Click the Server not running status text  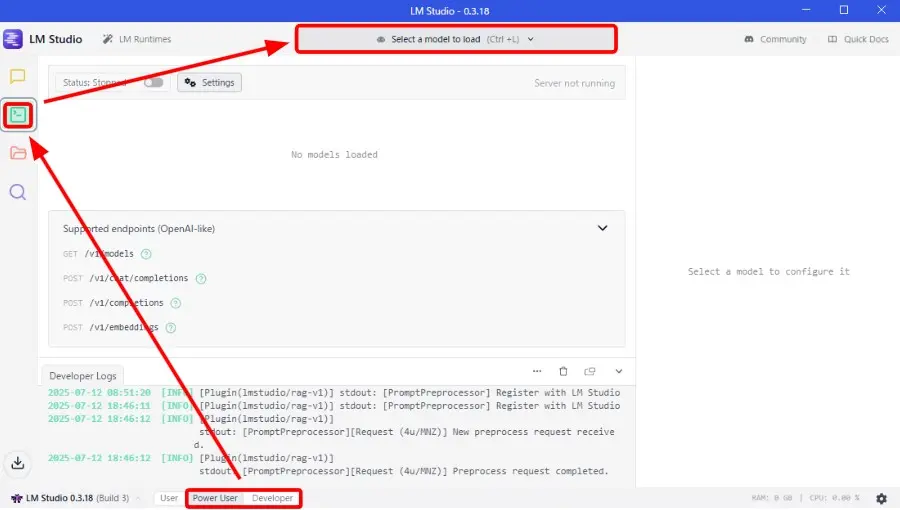point(575,83)
